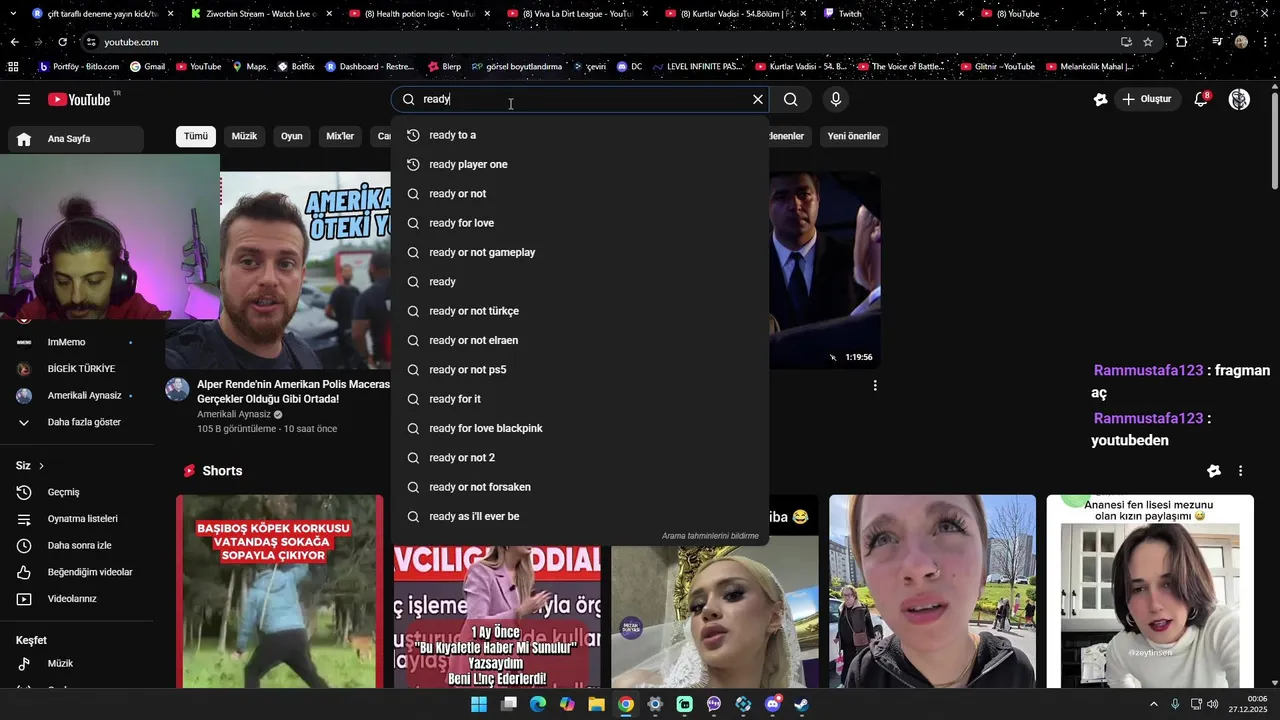
Task: Click inside the YouTube search field
Action: [x=580, y=99]
